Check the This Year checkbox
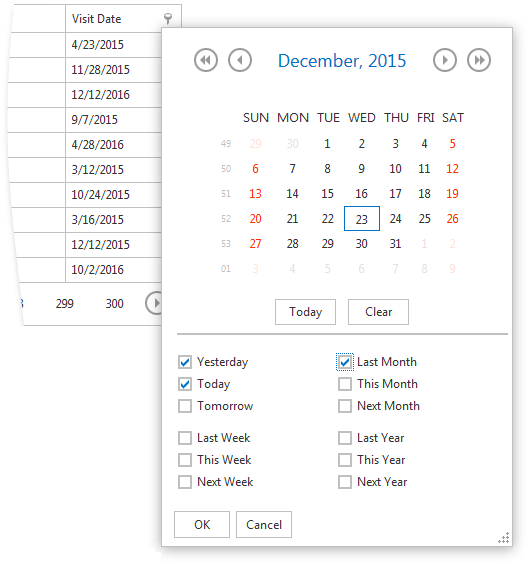 tap(345, 460)
